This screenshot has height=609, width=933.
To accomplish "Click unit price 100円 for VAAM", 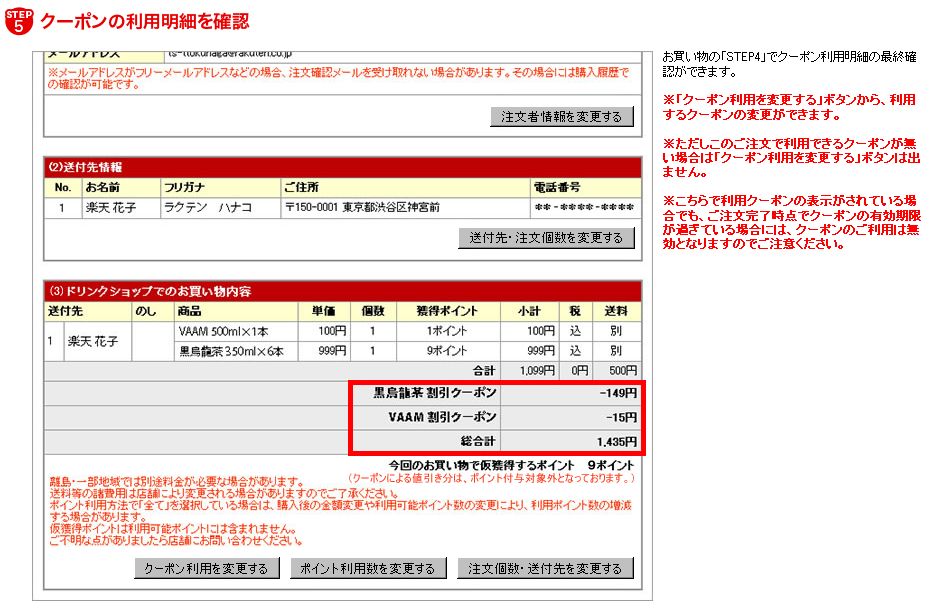I will tap(332, 330).
